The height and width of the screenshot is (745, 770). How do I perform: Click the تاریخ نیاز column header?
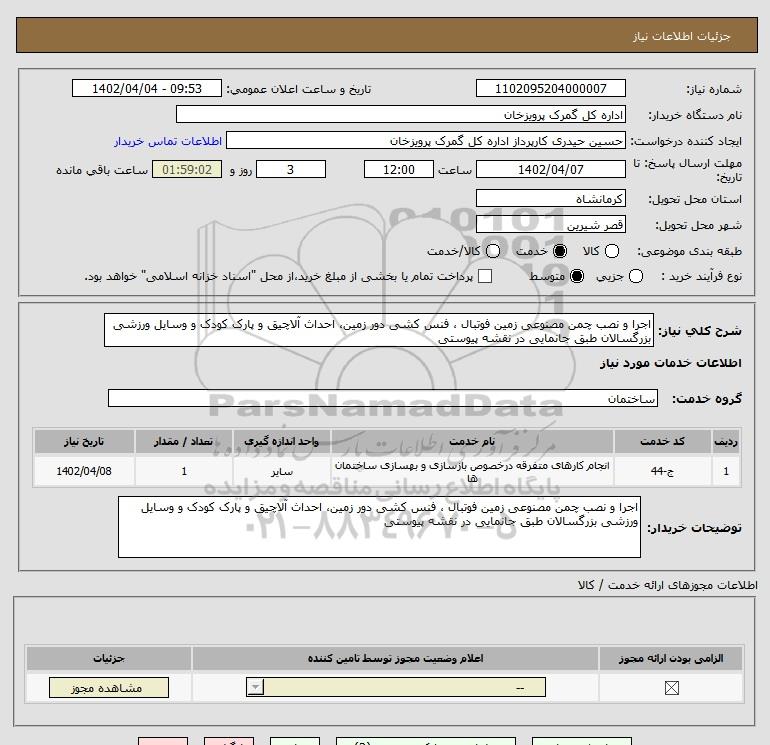click(84, 441)
